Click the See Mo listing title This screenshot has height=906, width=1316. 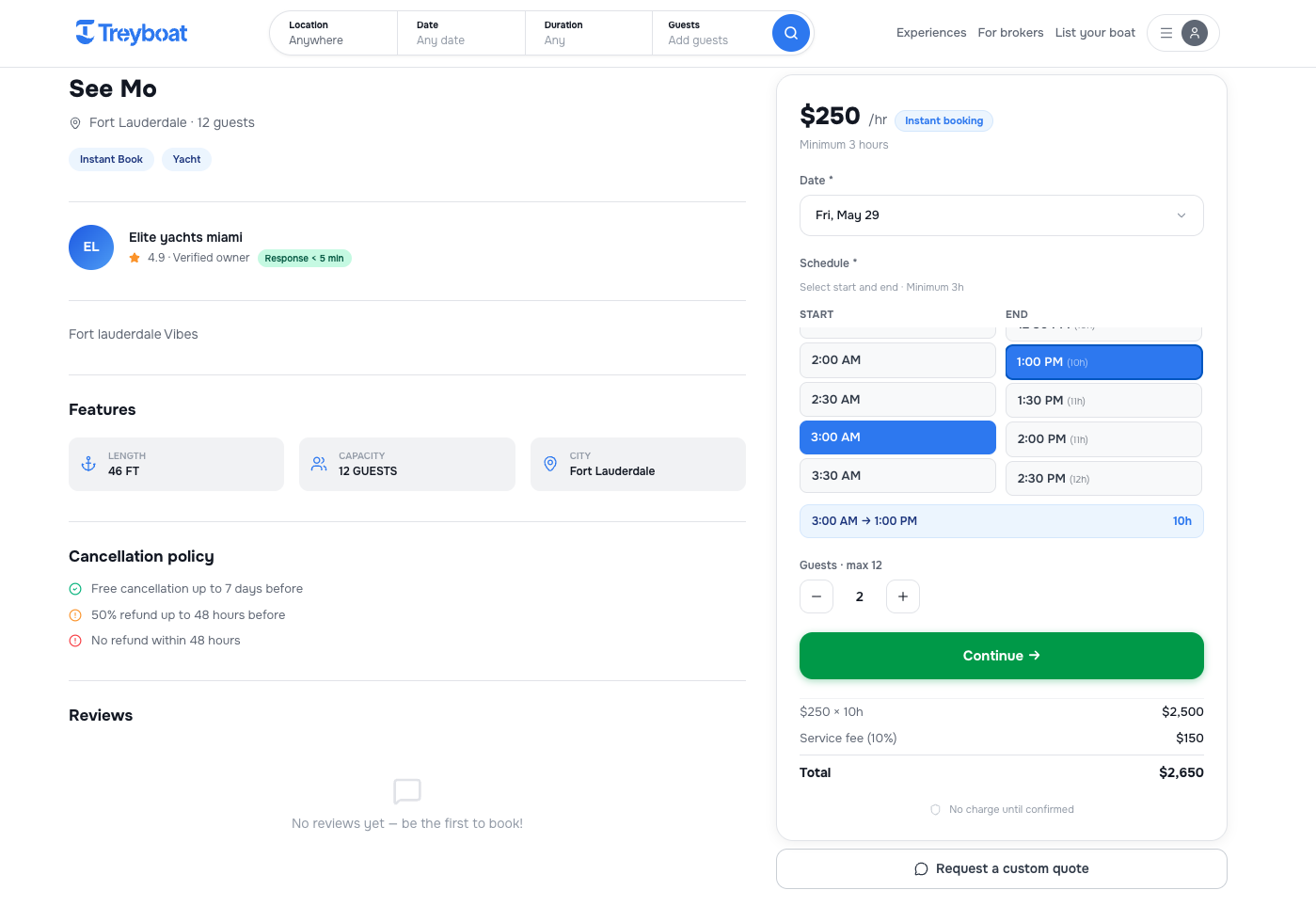(x=113, y=89)
